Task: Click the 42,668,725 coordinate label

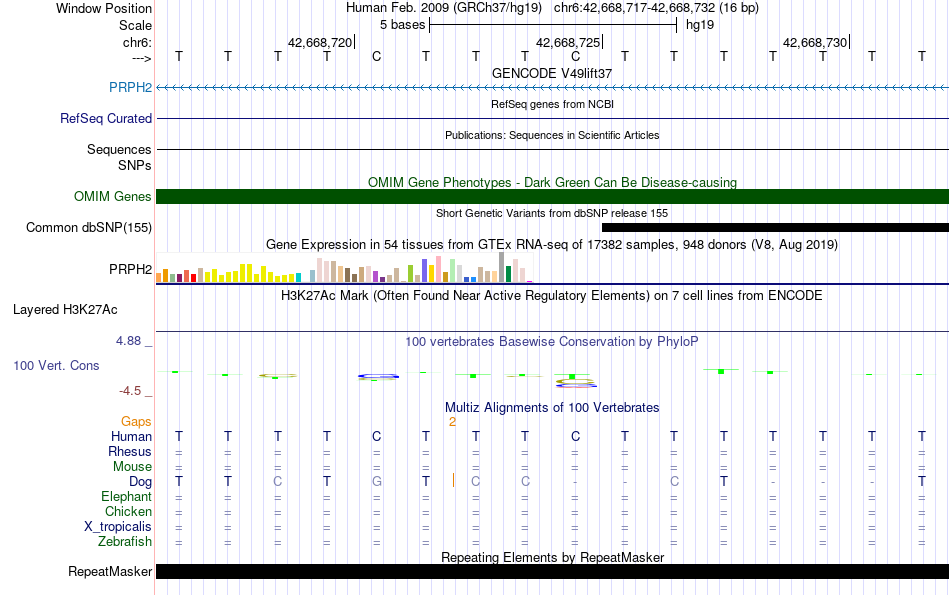Action: (568, 42)
